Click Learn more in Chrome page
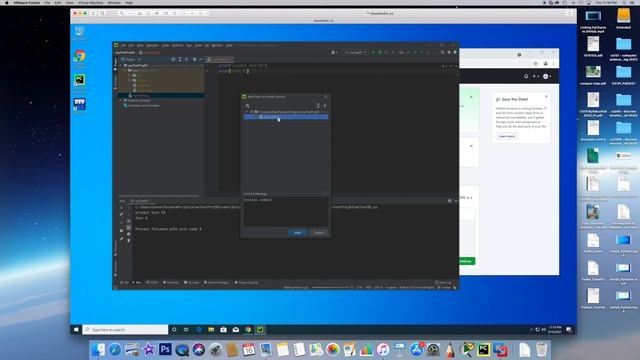The width and height of the screenshot is (640, 360). coord(507,136)
